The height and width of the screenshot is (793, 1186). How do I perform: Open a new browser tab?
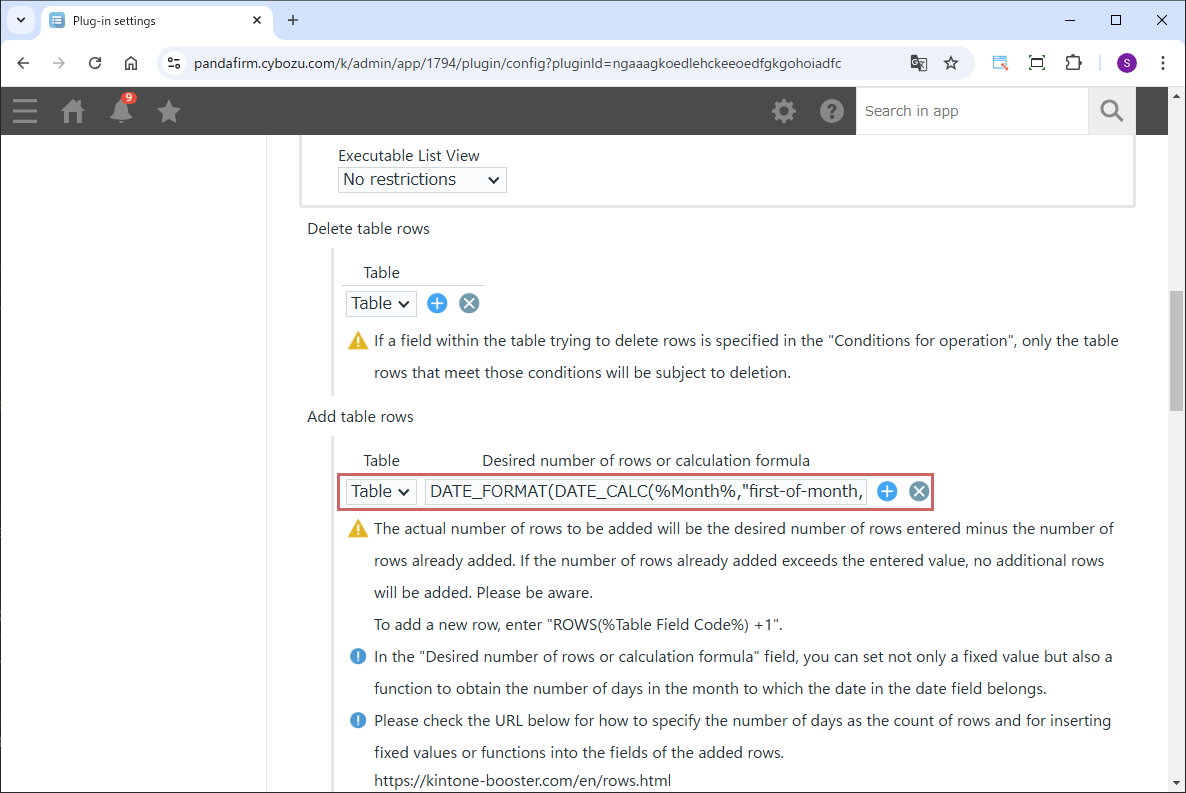click(x=293, y=20)
